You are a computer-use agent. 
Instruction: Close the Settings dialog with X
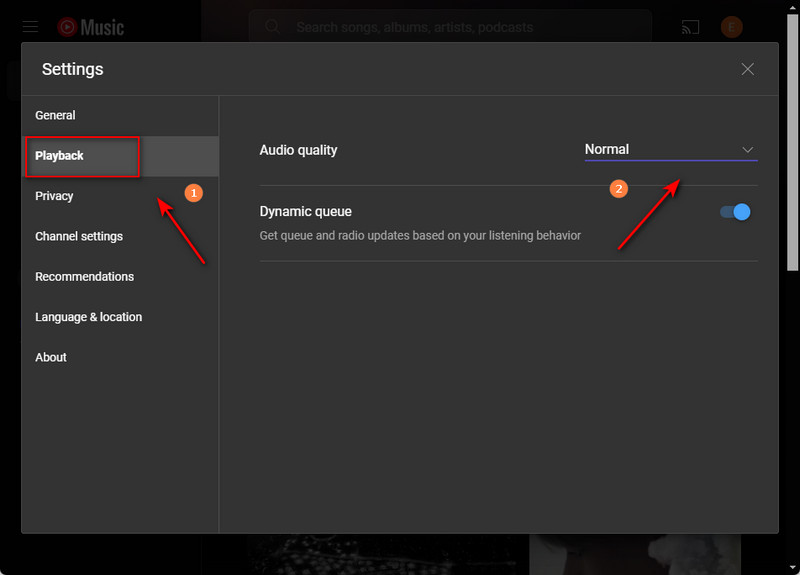coord(747,69)
